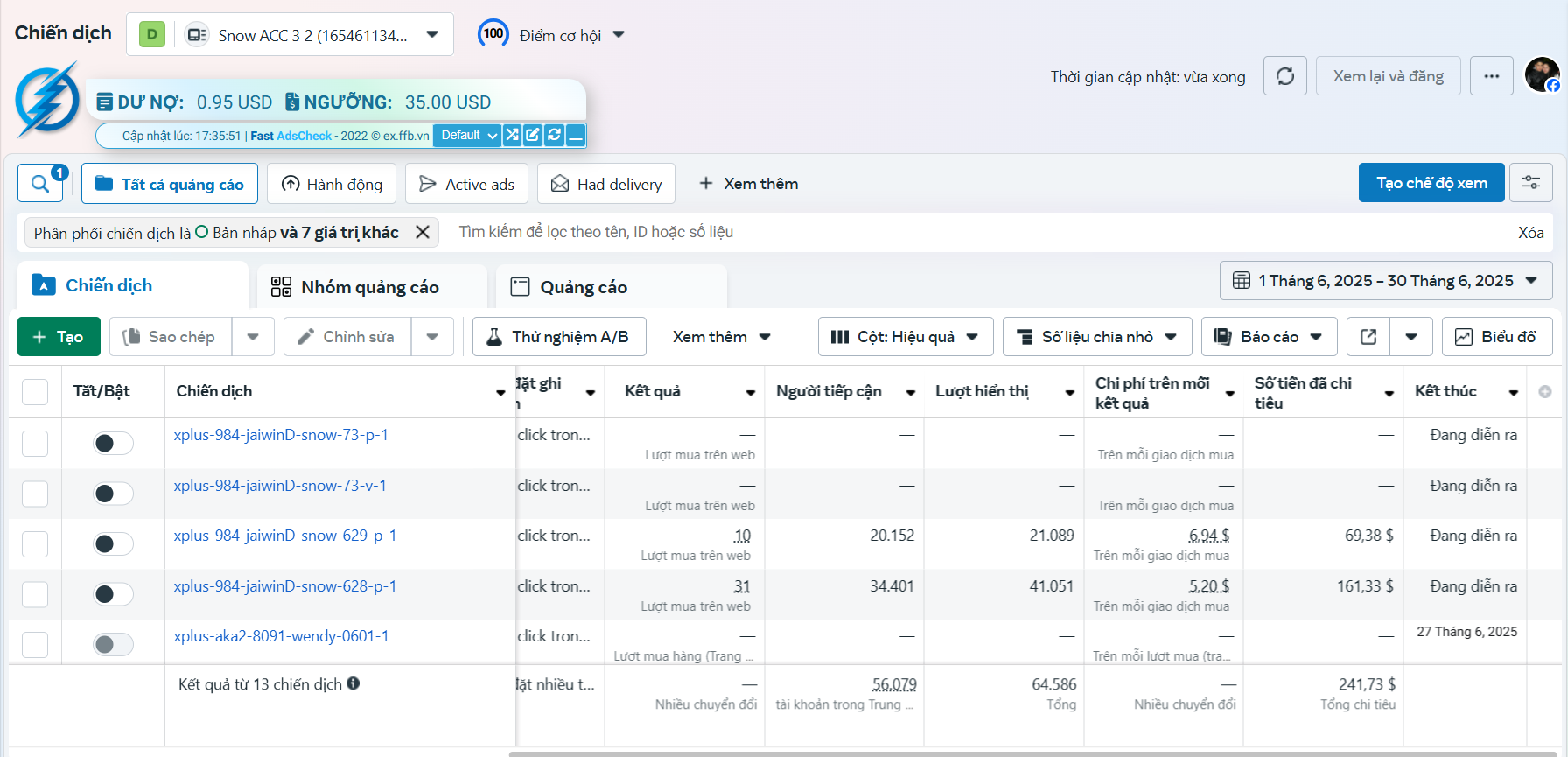Open the three-dot more options menu
The height and width of the screenshot is (757, 1568).
(x=1492, y=76)
